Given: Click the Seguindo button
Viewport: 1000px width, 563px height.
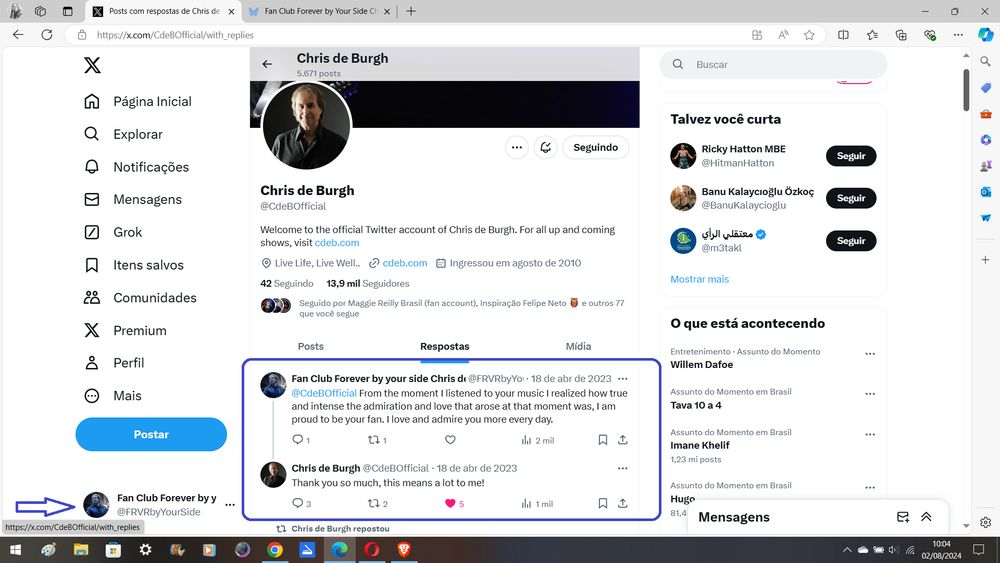Looking at the screenshot, I should click(x=596, y=147).
